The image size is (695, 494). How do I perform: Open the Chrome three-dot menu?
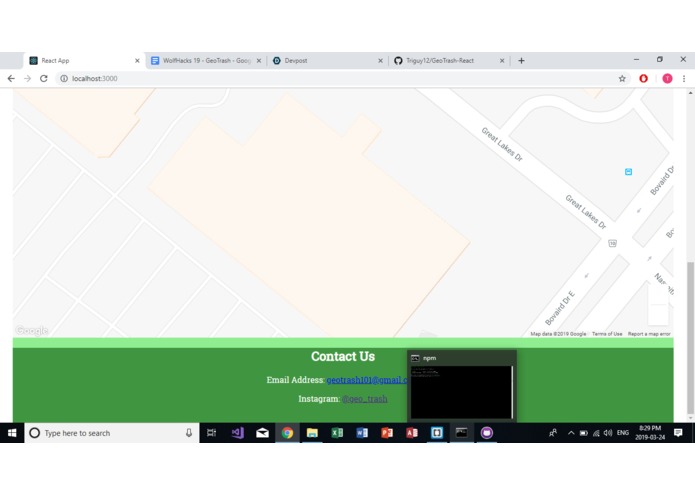click(684, 78)
